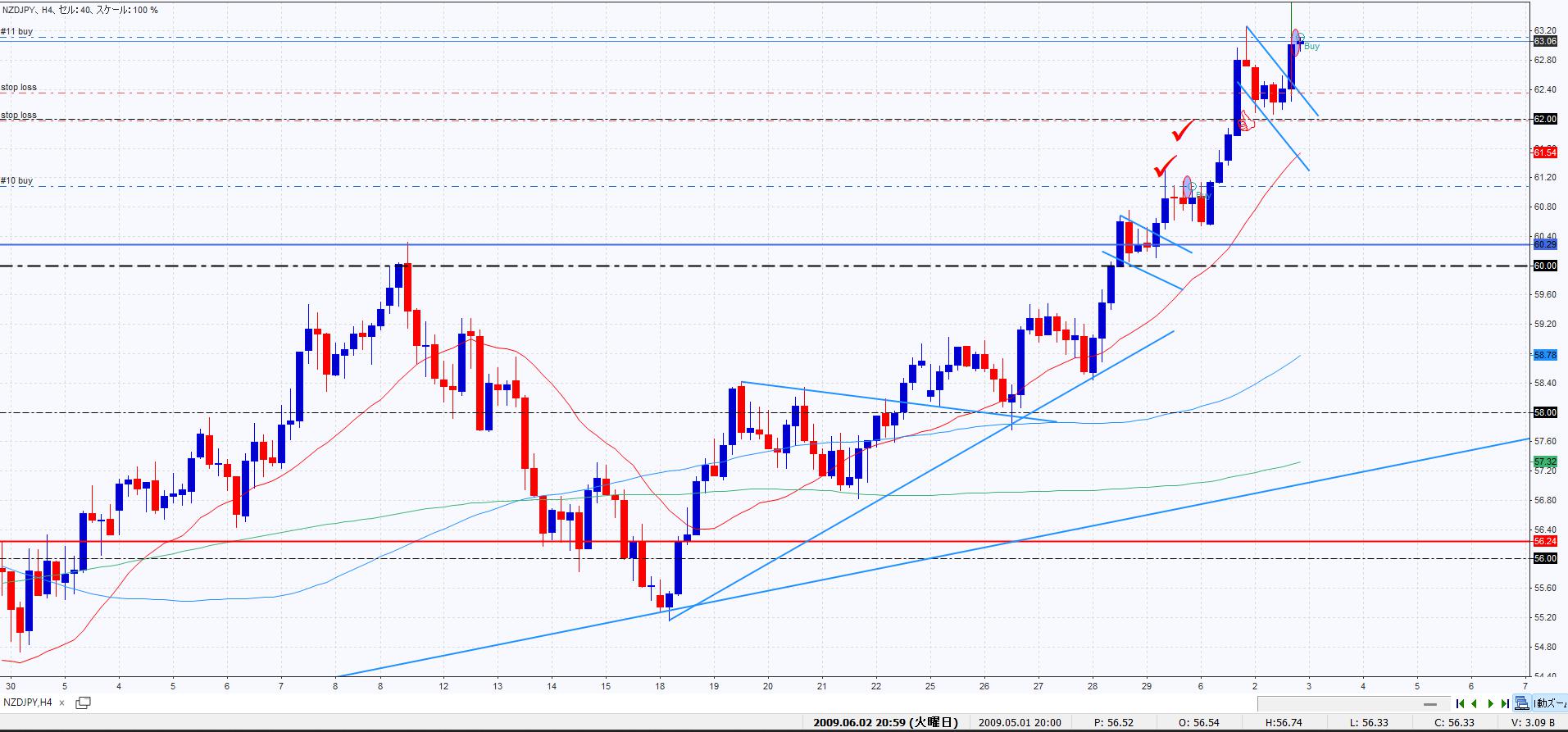Select the upper red check mark annotation
This screenshot has height=732, width=1568.
[1184, 130]
